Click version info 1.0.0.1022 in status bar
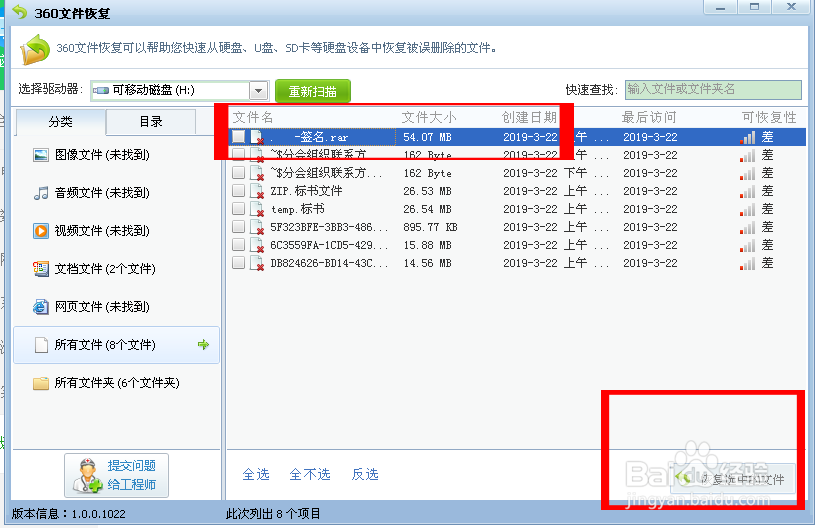This screenshot has width=815, height=528. pyautogui.click(x=69, y=514)
